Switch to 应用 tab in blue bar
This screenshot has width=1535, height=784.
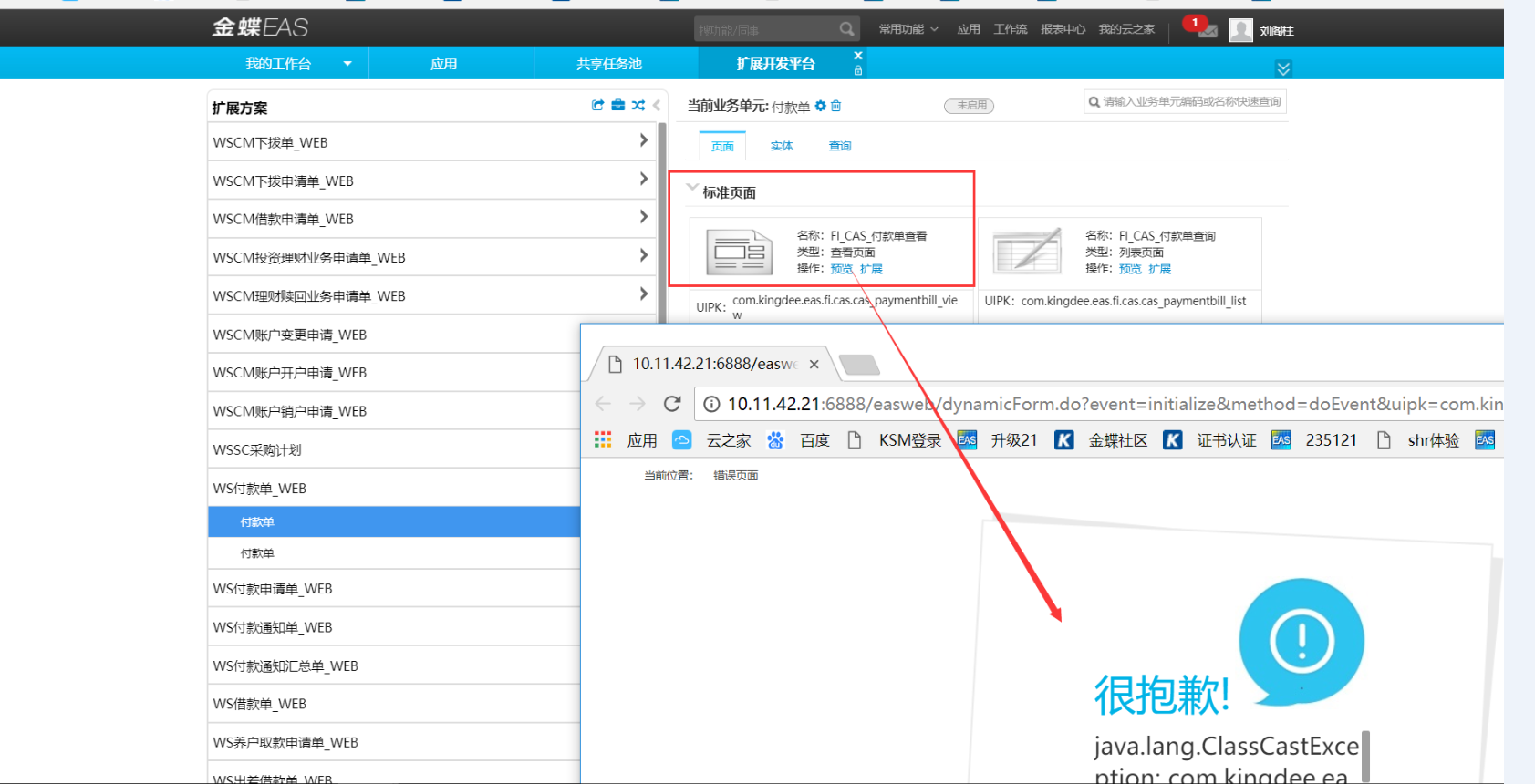click(444, 64)
